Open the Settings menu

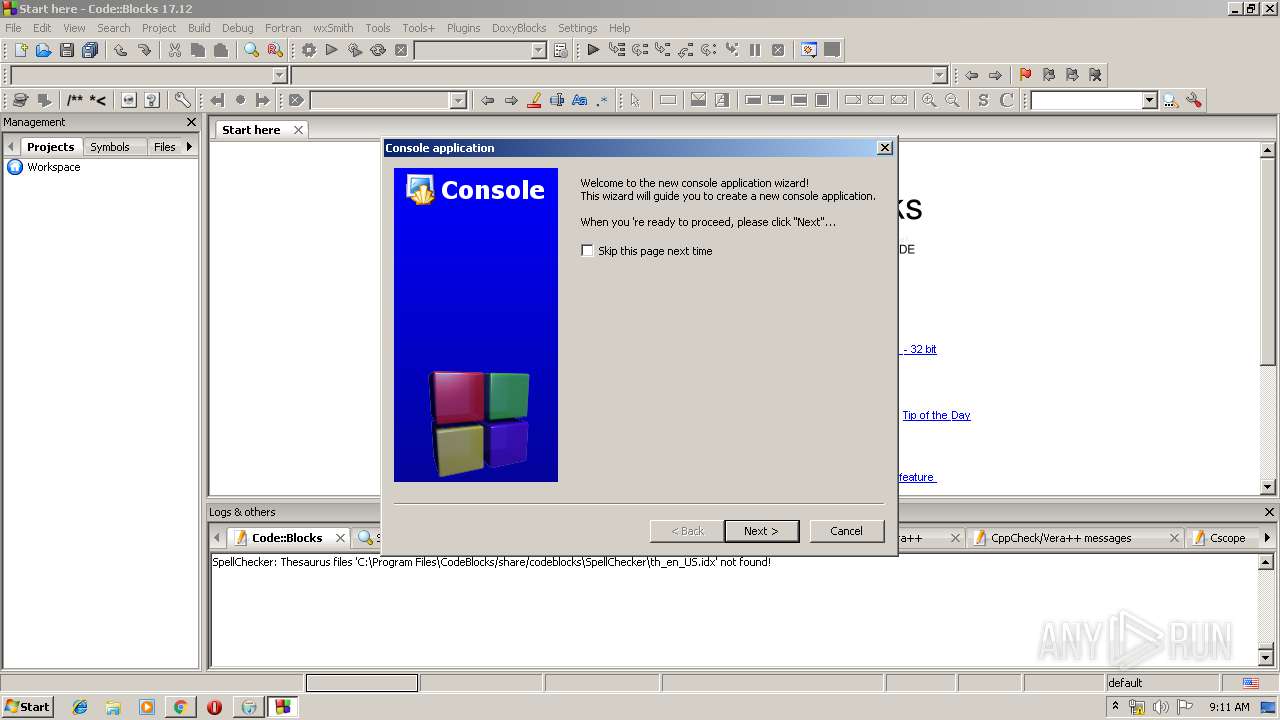click(x=577, y=28)
